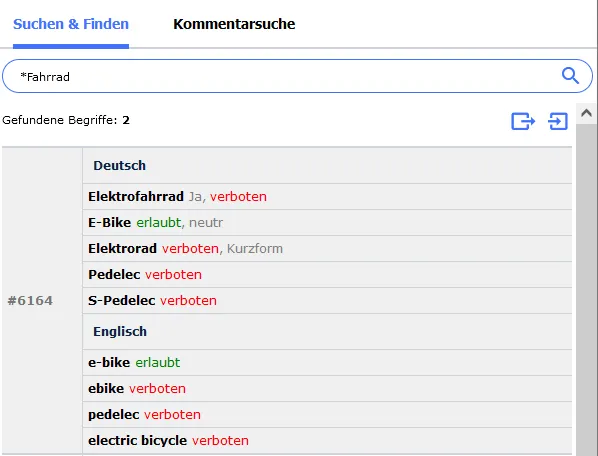Image resolution: width=598 pixels, height=456 pixels.
Task: Select the term Elektrofahrrad
Action: click(x=136, y=197)
